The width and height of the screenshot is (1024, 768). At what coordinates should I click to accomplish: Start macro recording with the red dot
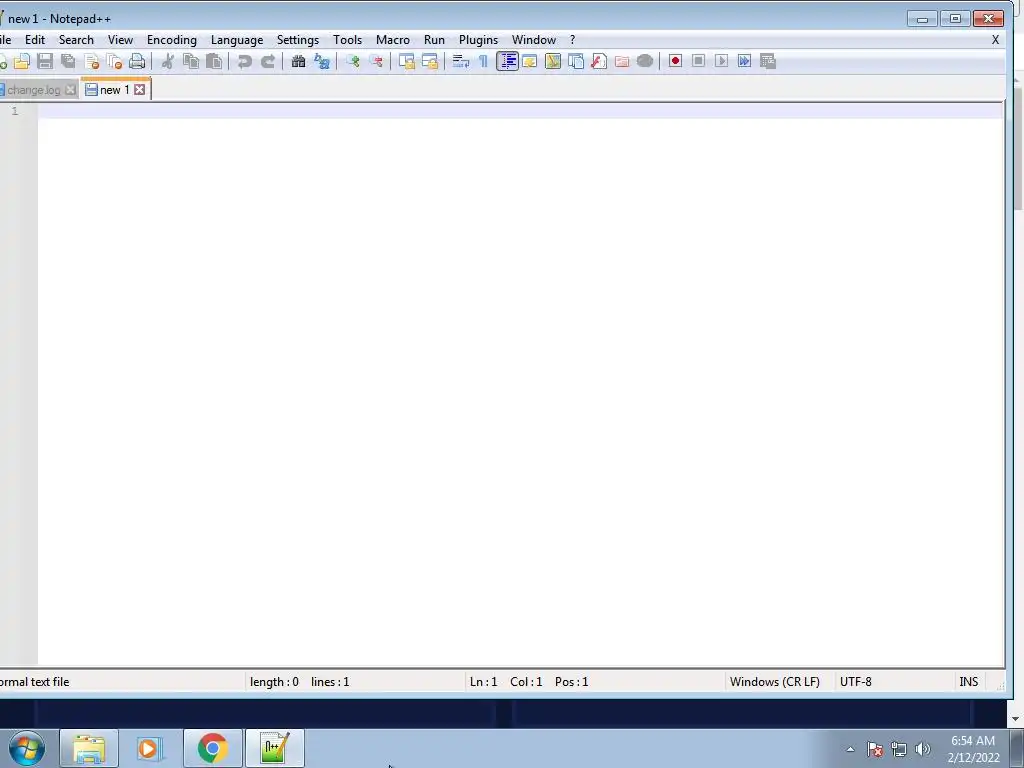(x=675, y=61)
